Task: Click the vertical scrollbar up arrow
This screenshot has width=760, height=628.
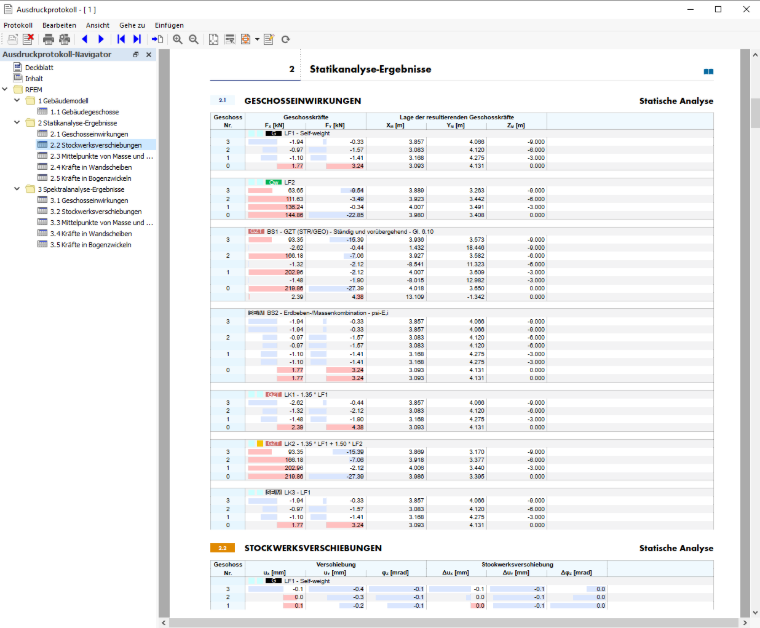Action: click(x=755, y=54)
